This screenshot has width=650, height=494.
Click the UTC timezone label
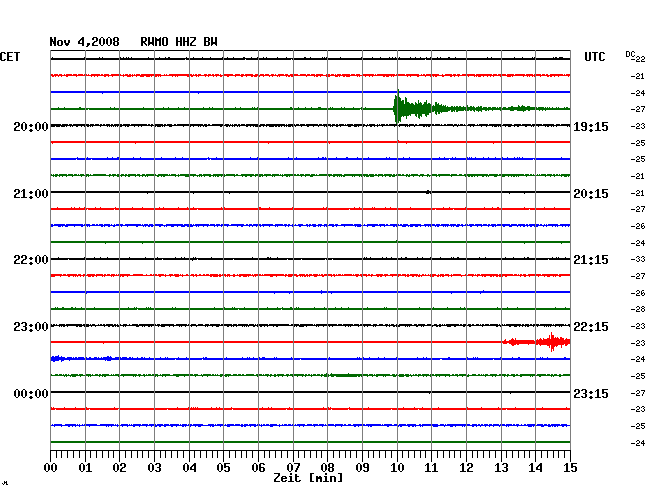[x=594, y=57]
